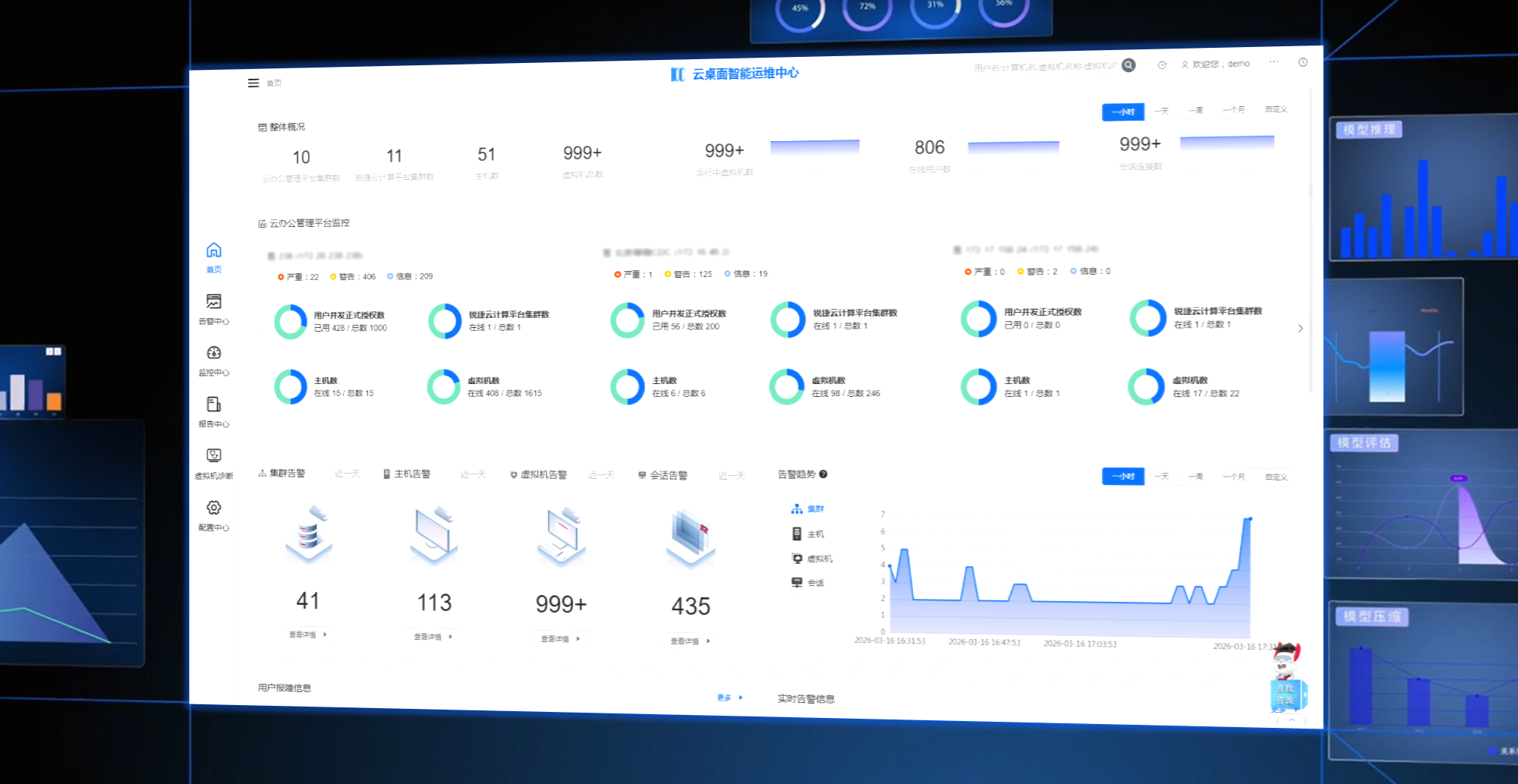Open 近一天 dropdown next to 主机告警

(x=473, y=474)
